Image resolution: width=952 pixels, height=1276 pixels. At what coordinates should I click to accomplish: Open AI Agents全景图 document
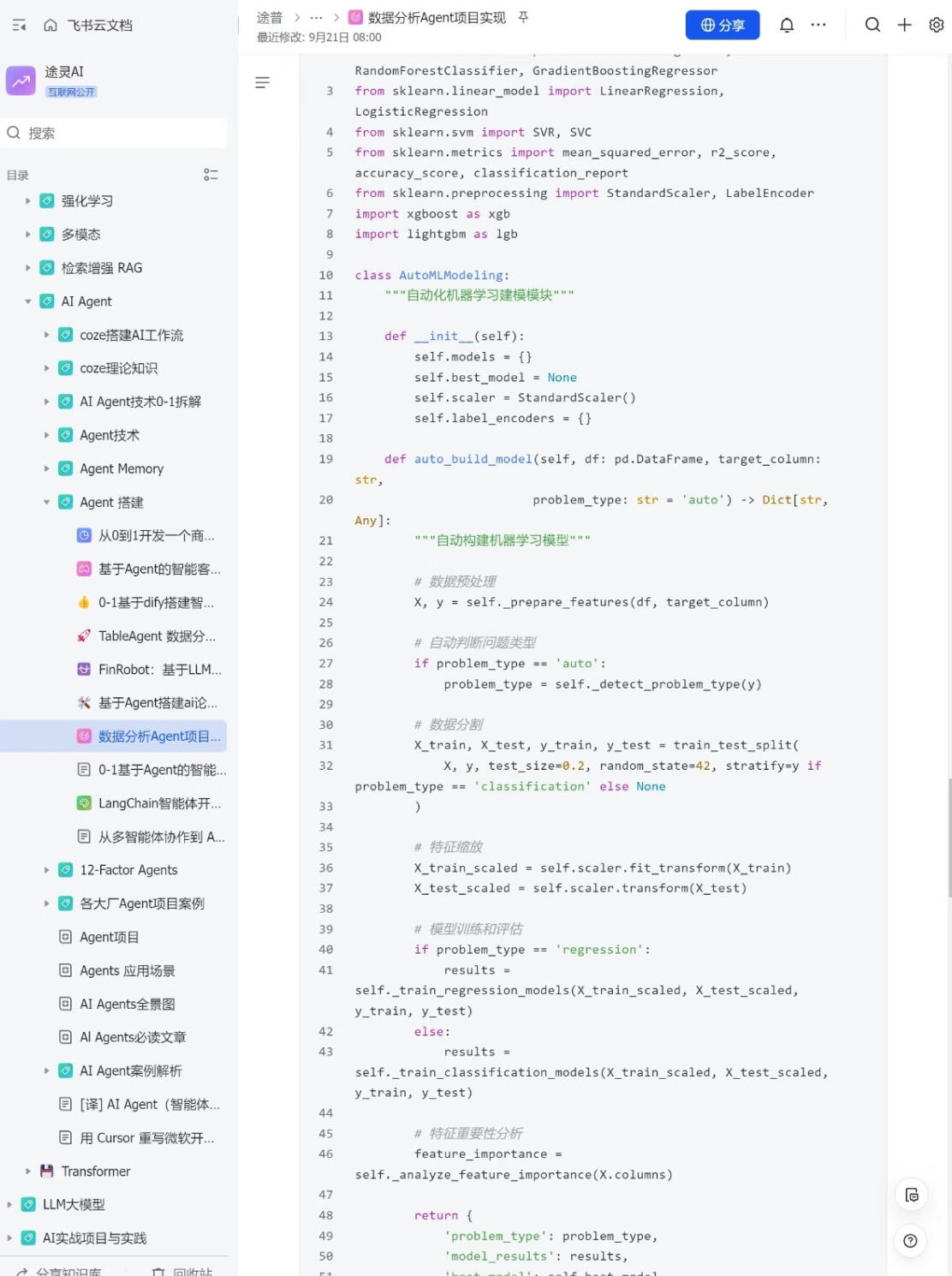[128, 1004]
